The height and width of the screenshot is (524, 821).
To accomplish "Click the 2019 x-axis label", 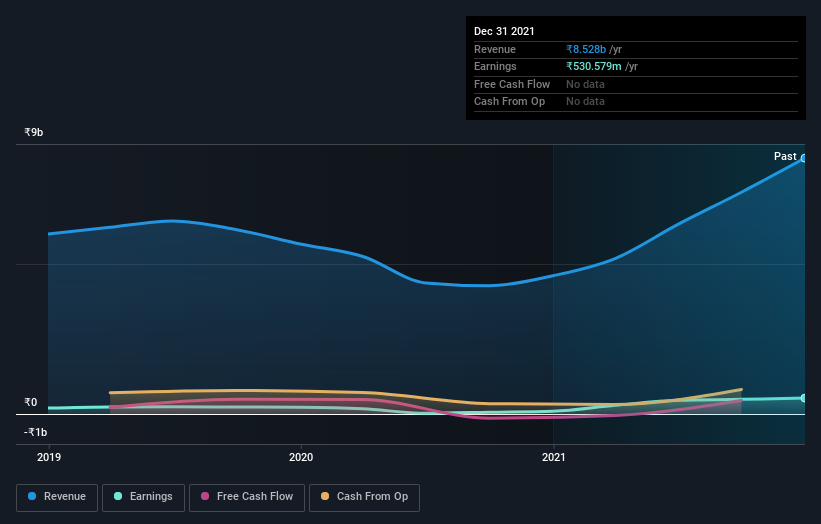I will coord(49,458).
